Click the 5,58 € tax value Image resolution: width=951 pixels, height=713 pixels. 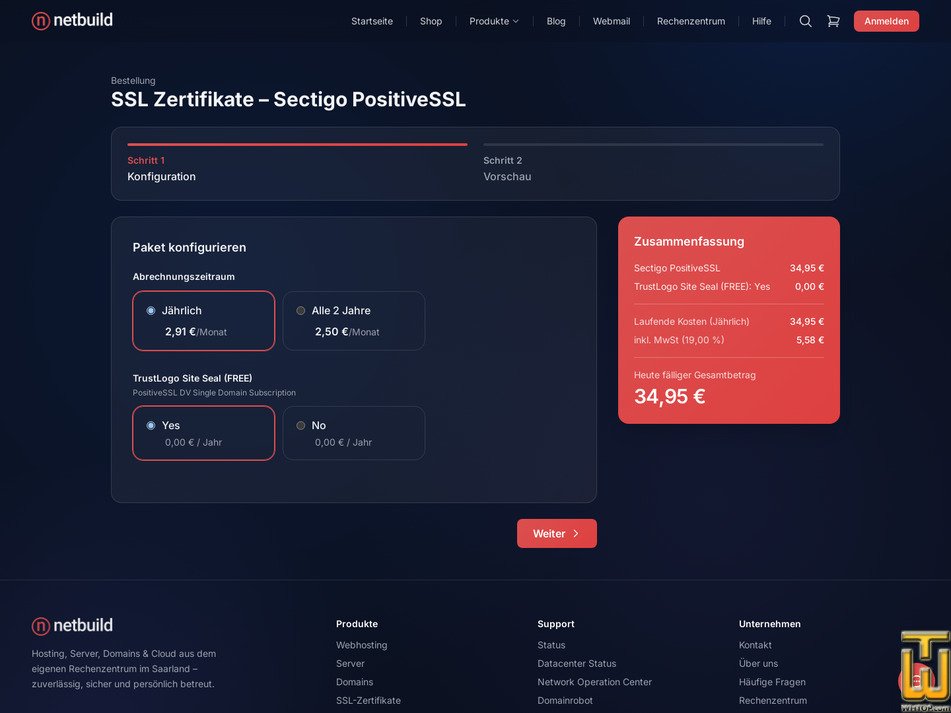point(810,340)
